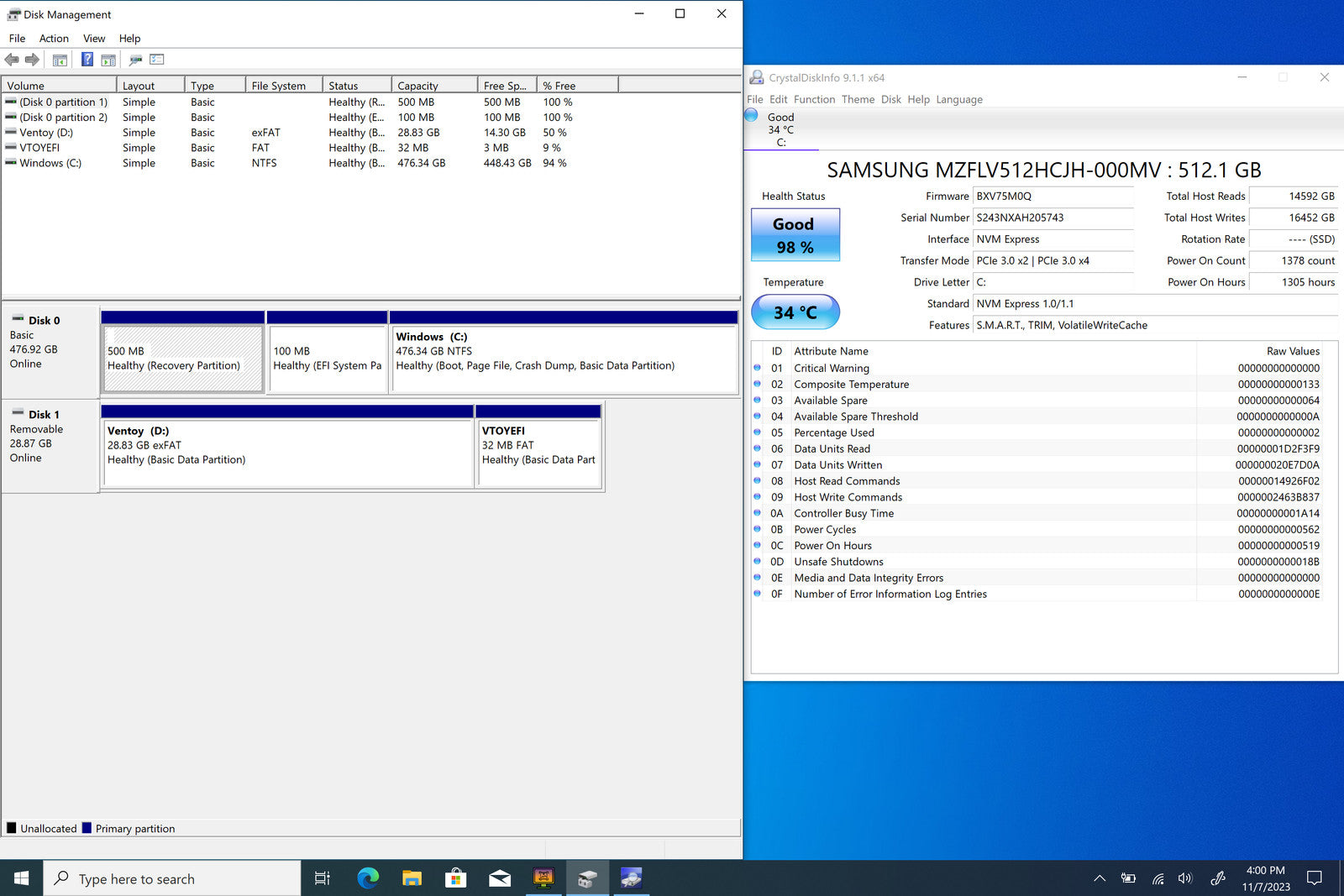
Task: Open the View menu in Disk Management
Action: pos(94,39)
